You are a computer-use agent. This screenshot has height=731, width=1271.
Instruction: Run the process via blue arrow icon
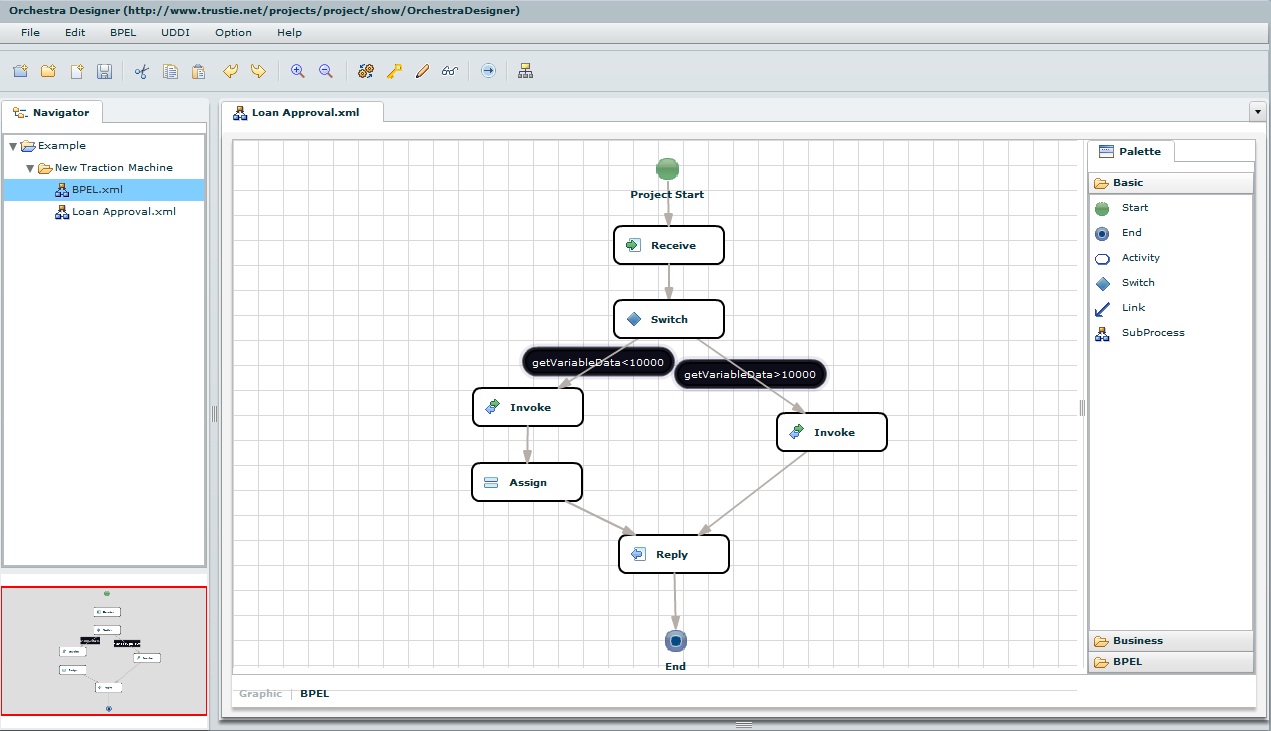pos(487,71)
